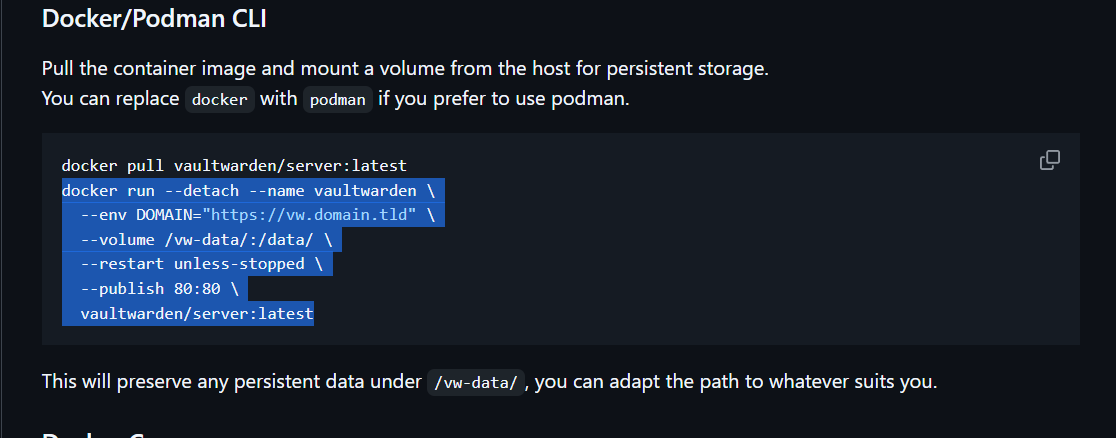Click the final highlighted vaultwarden/server:latest line
The image size is (1116, 438).
point(197,314)
